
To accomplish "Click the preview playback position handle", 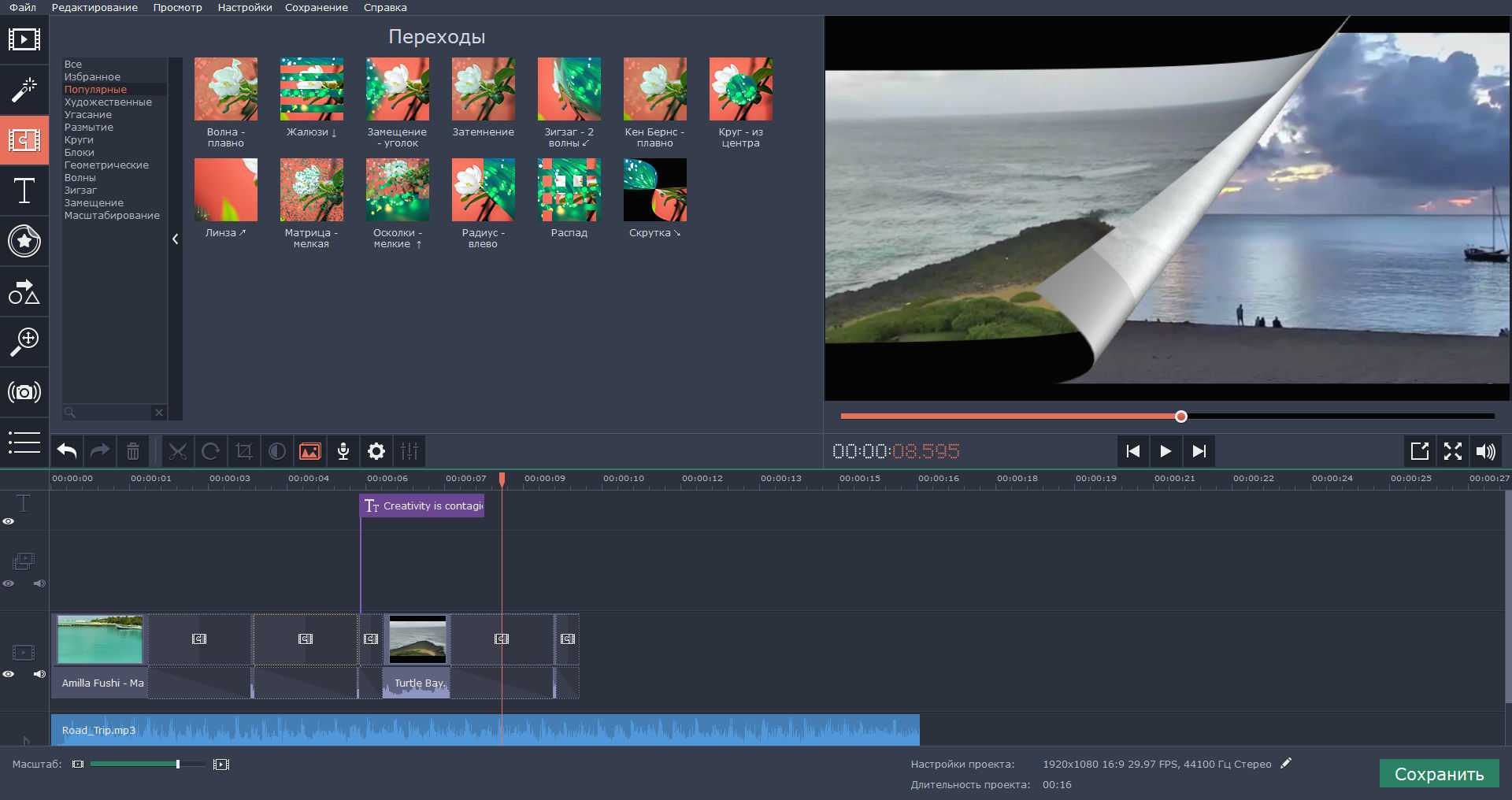I will click(x=1181, y=417).
